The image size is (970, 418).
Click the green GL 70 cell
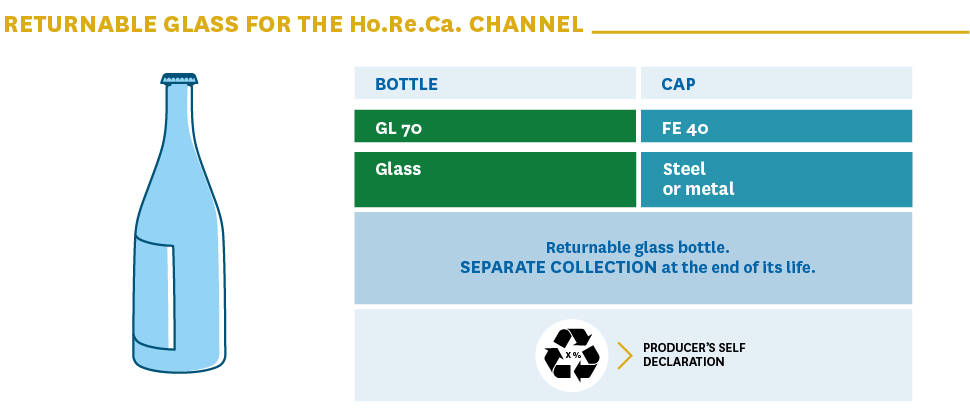(x=495, y=126)
